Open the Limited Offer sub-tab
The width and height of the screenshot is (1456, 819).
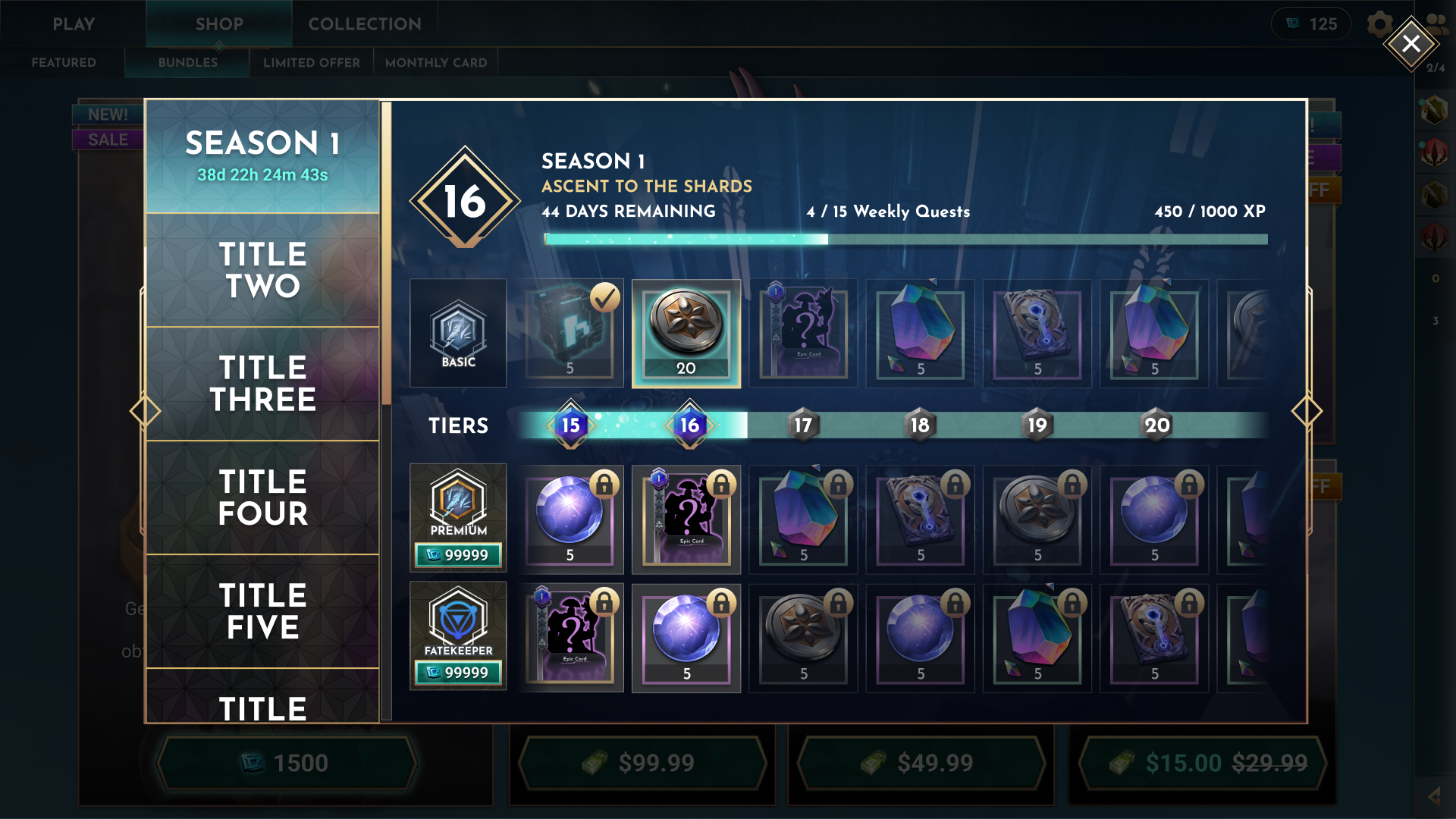point(312,62)
